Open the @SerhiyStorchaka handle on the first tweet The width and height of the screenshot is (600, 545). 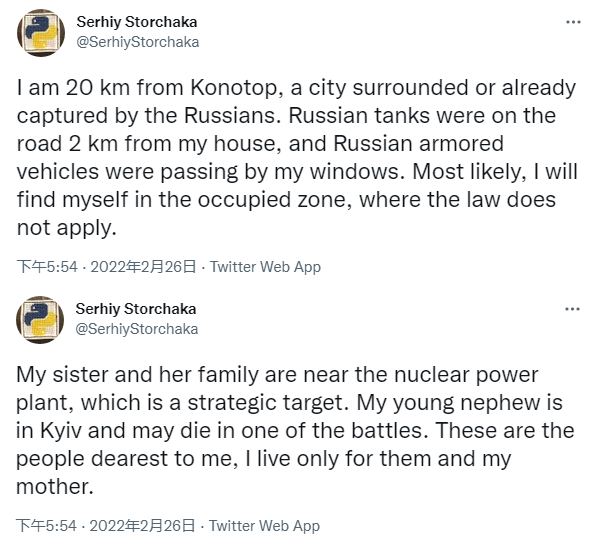point(138,42)
